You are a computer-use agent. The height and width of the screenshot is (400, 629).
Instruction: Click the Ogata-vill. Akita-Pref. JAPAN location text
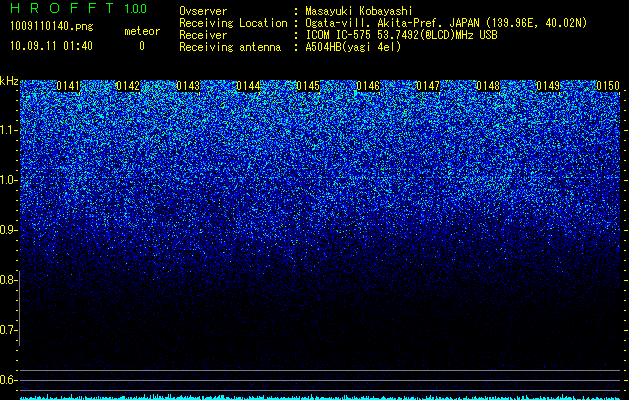[446, 23]
